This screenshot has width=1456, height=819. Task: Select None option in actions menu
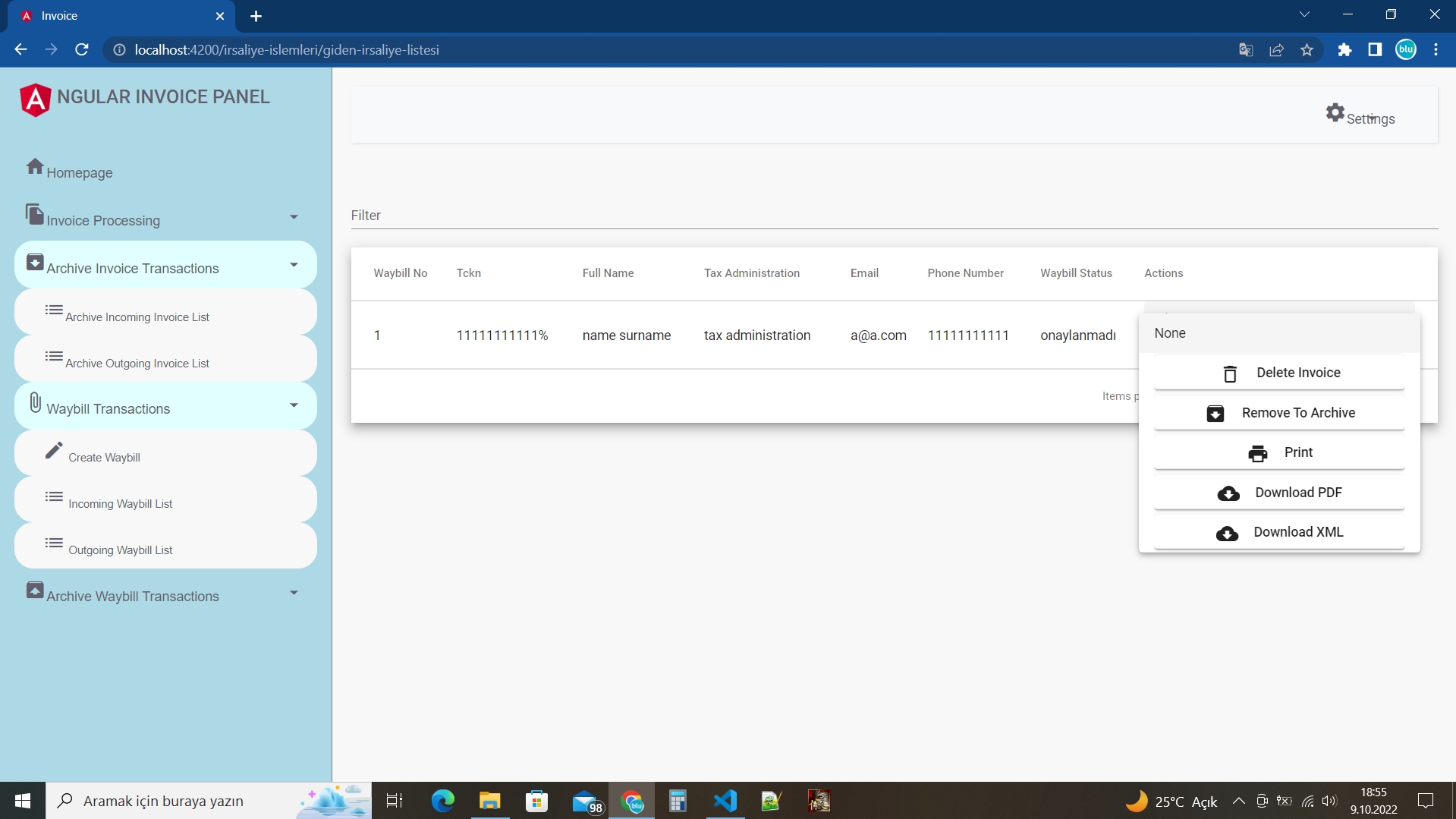point(1279,333)
